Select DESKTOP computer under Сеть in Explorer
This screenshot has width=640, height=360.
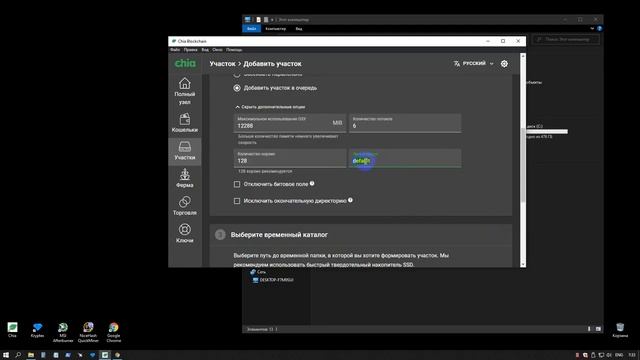coord(273,280)
